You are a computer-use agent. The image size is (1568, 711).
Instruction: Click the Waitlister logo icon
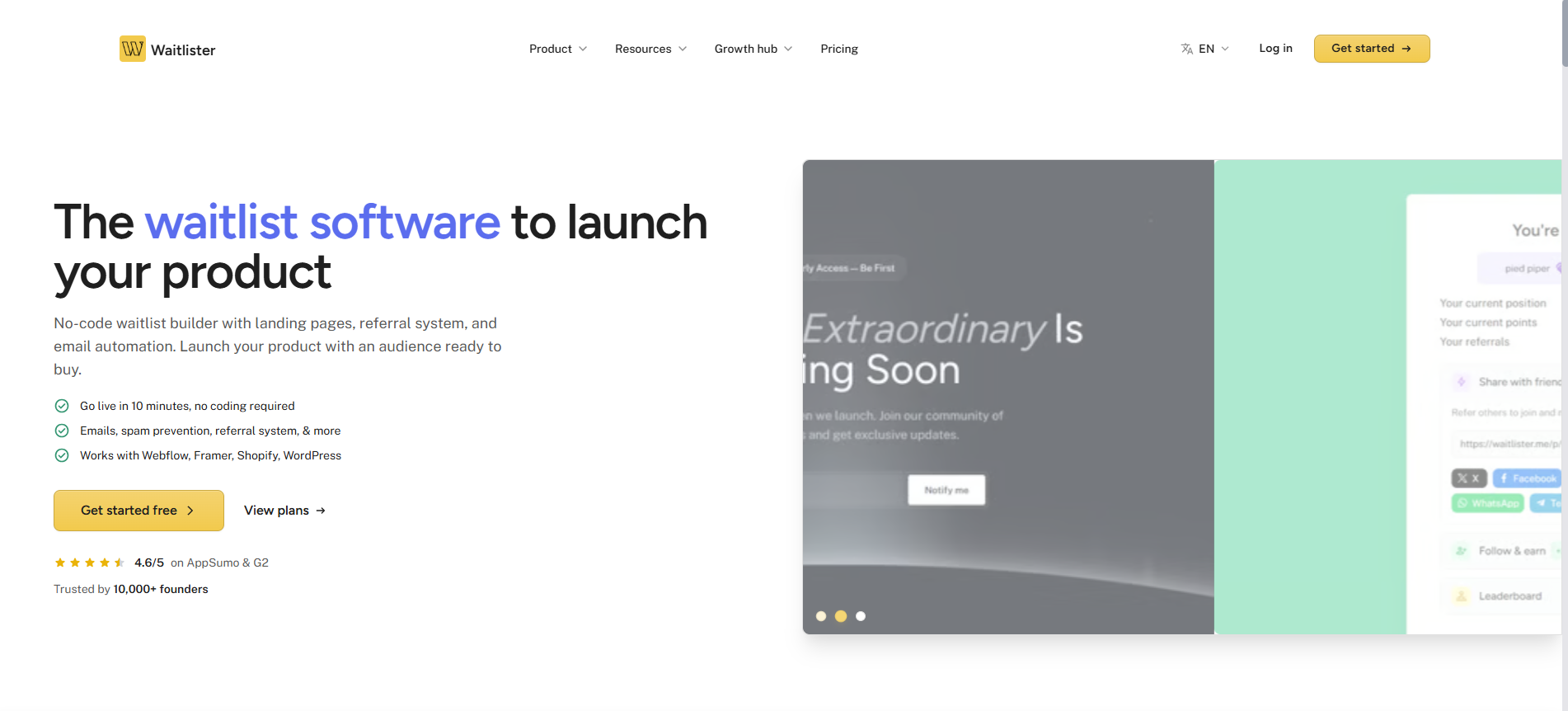pos(132,49)
